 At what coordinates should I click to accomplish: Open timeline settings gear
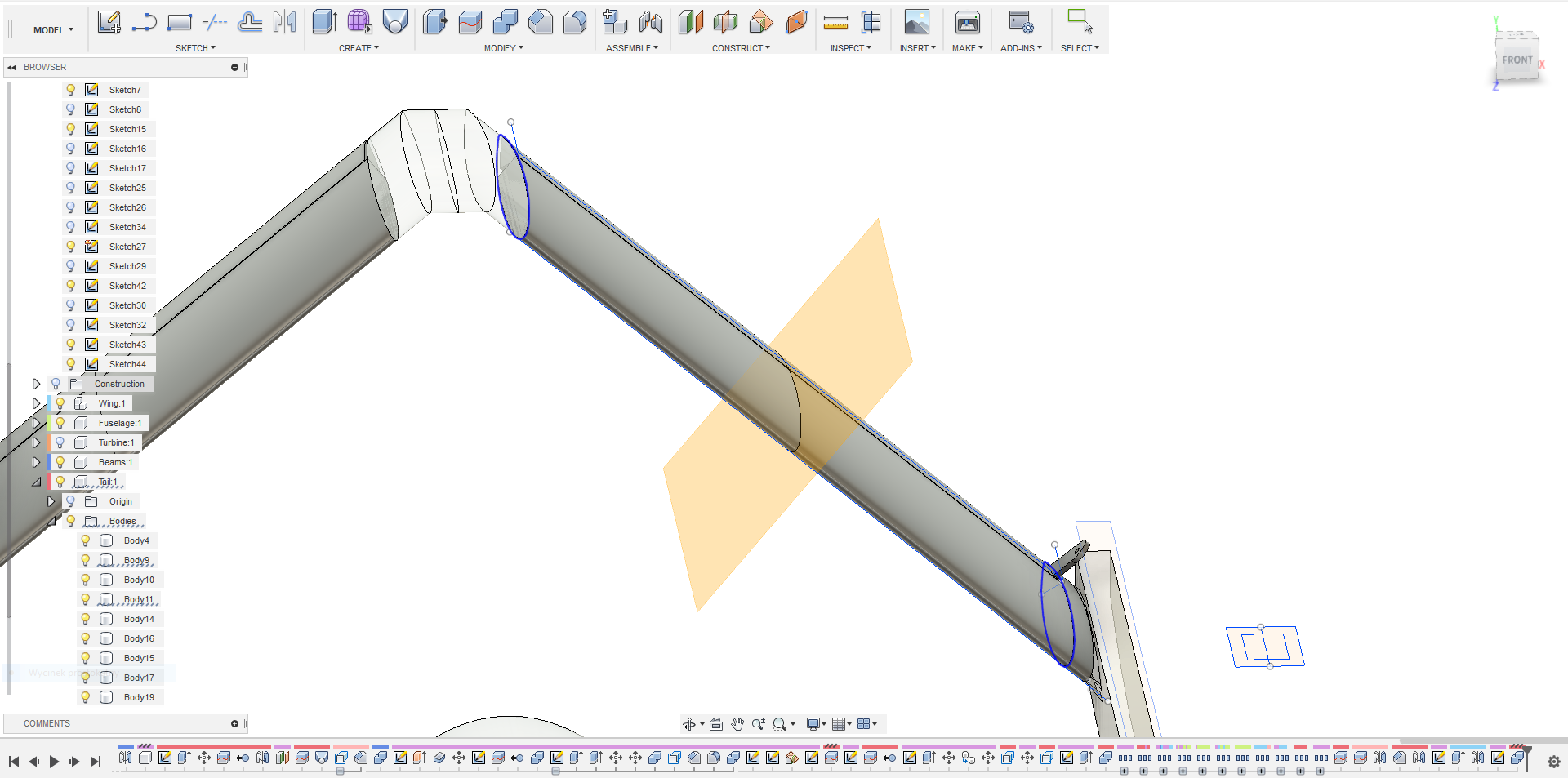(x=1554, y=762)
